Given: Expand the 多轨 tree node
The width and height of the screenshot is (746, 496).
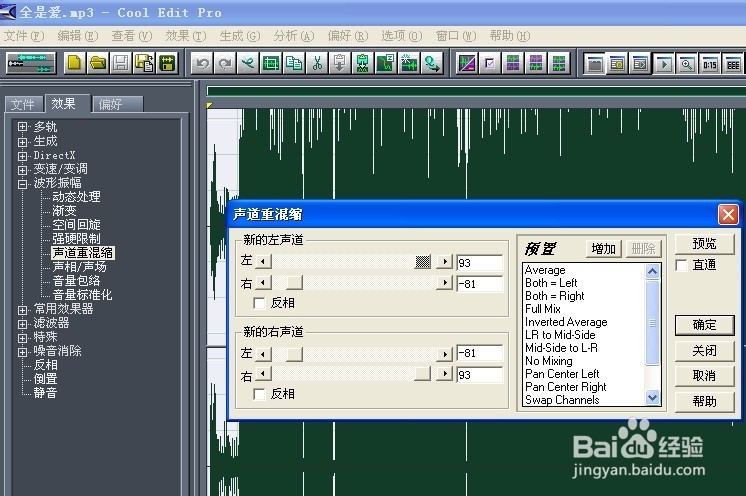Looking at the screenshot, I should point(22,126).
